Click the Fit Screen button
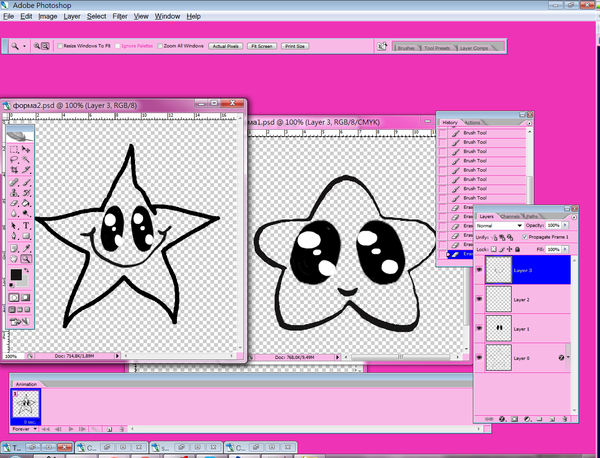Viewport: 600px width, 458px height. pyautogui.click(x=262, y=46)
